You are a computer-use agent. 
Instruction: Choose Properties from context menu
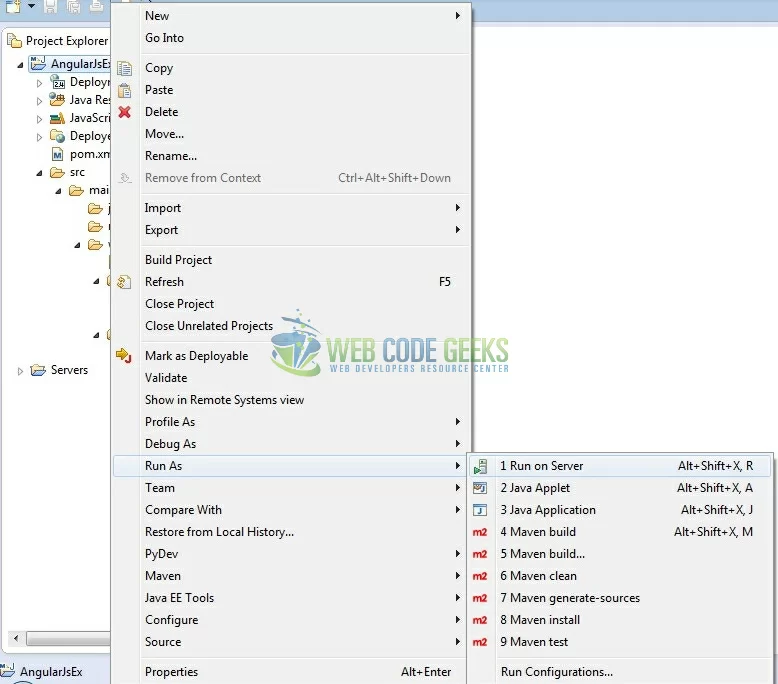click(292, 672)
